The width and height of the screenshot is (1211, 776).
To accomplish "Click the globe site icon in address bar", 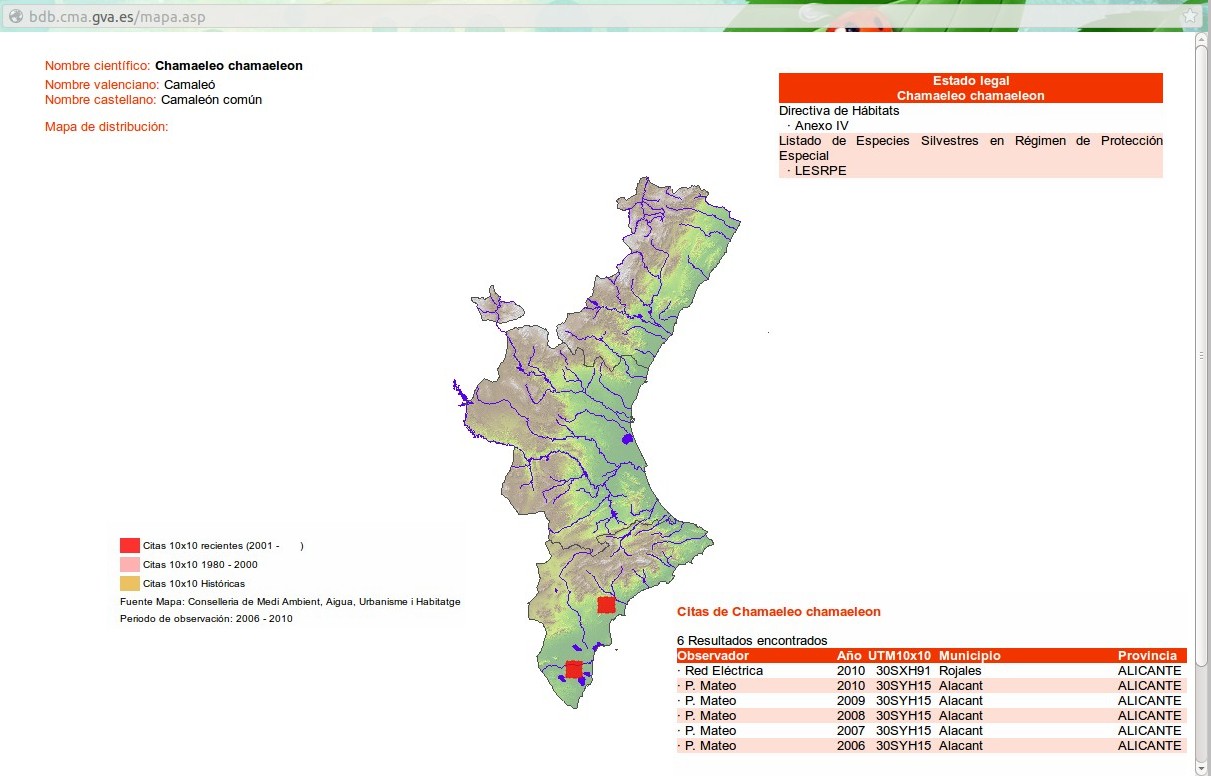I will (16, 17).
